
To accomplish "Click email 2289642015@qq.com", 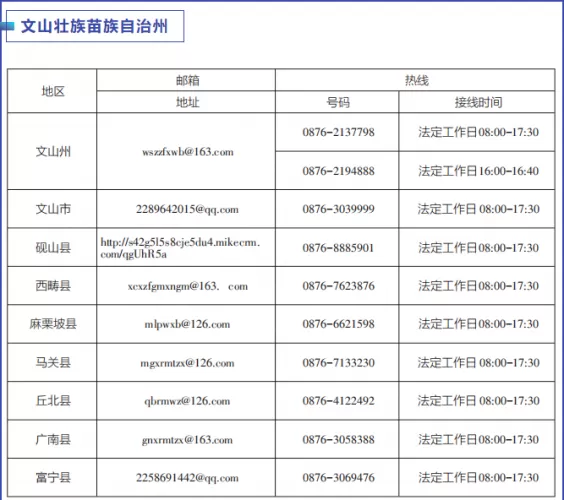I will tap(187, 209).
